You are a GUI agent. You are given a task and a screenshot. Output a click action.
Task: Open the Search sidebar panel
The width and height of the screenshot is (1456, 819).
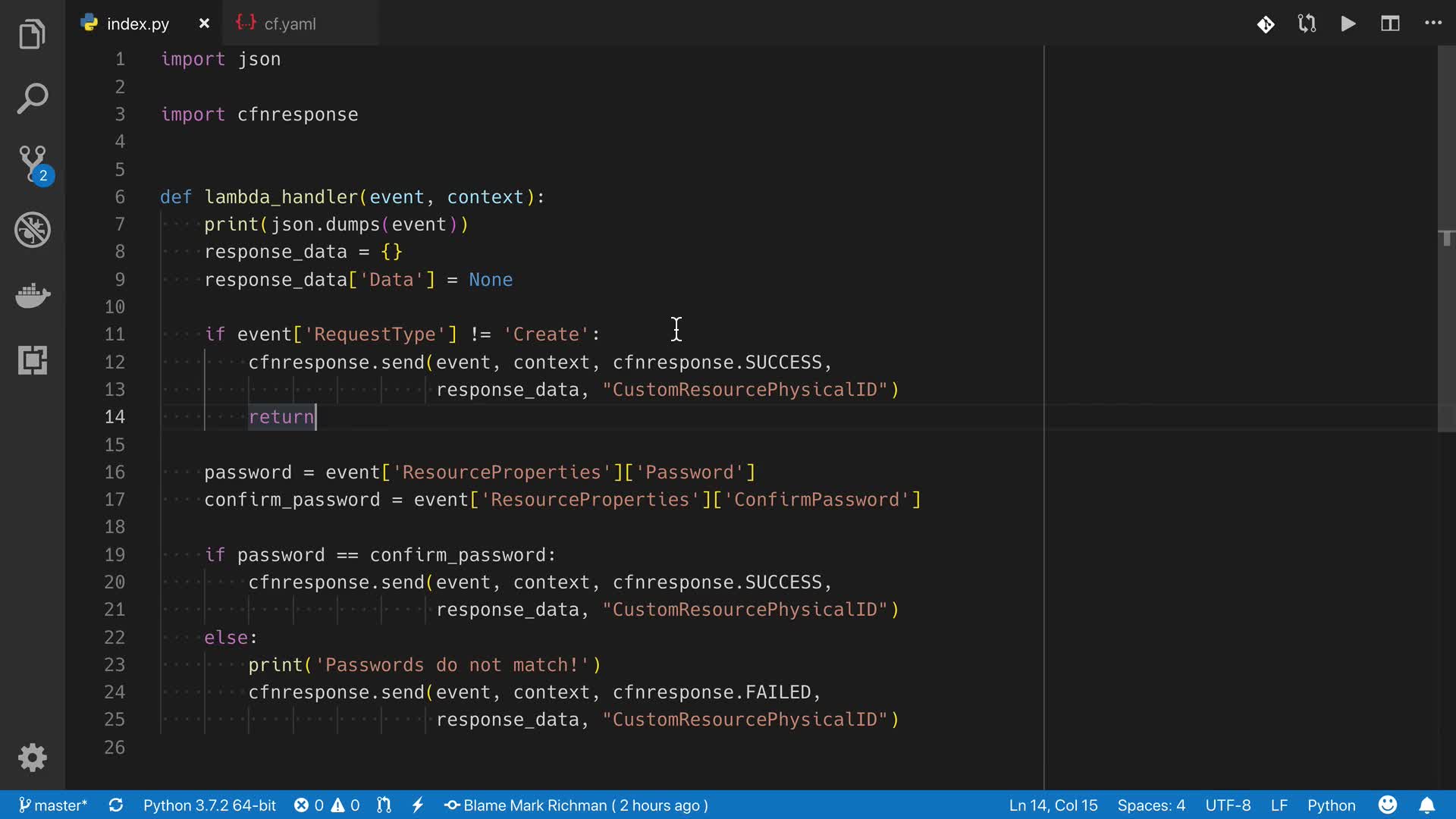click(x=32, y=99)
